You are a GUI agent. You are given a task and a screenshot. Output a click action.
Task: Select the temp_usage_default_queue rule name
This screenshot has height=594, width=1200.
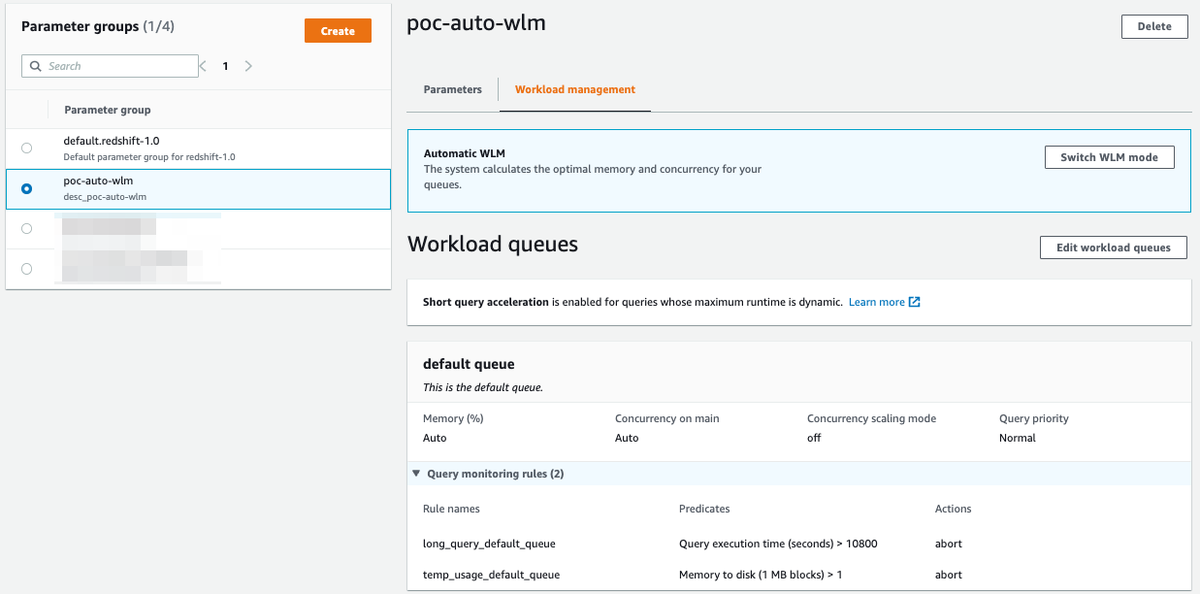[x=491, y=575]
